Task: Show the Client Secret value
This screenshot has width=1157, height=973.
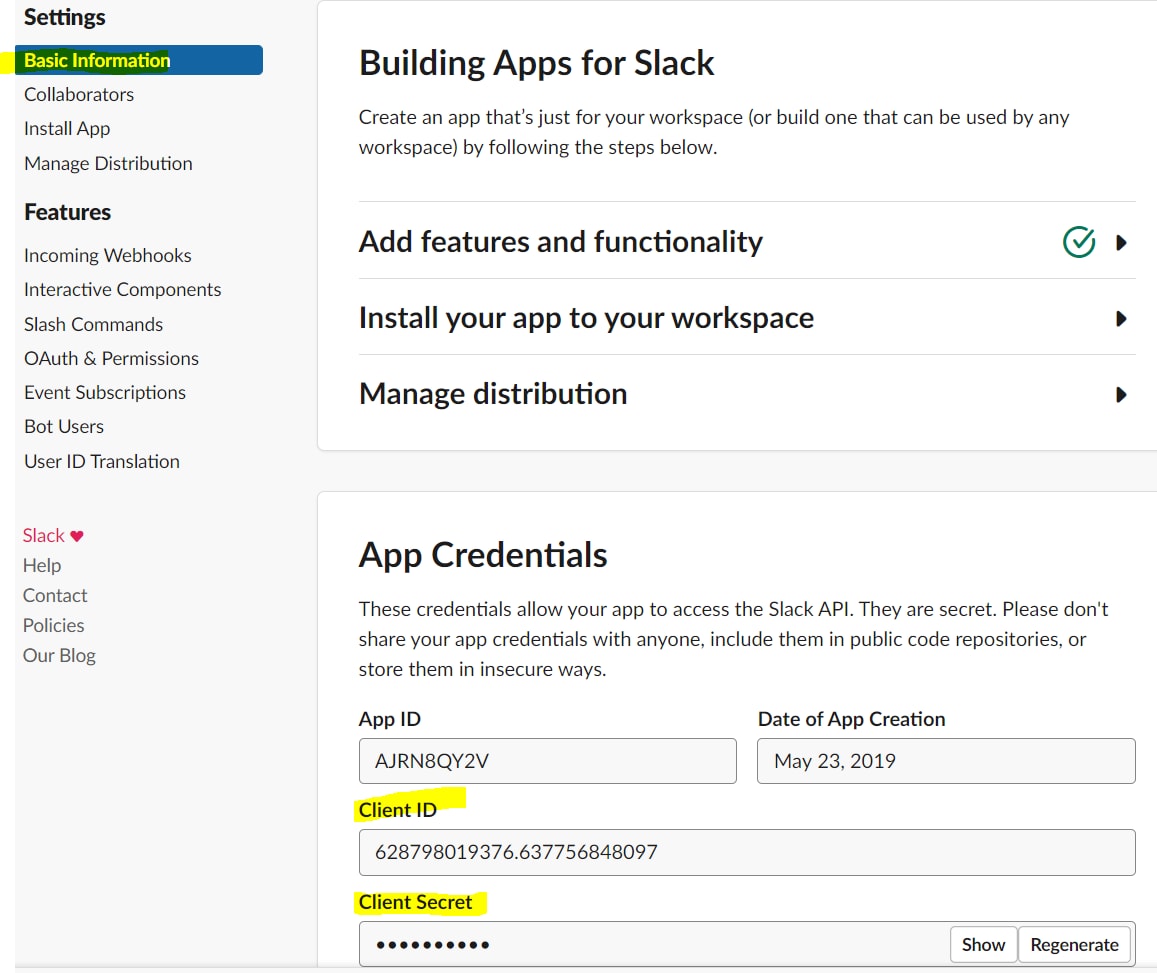Action: coord(983,944)
